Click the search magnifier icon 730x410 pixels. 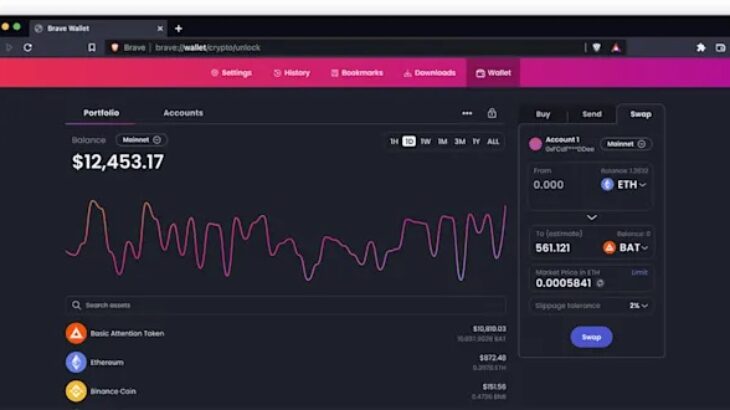(76, 305)
